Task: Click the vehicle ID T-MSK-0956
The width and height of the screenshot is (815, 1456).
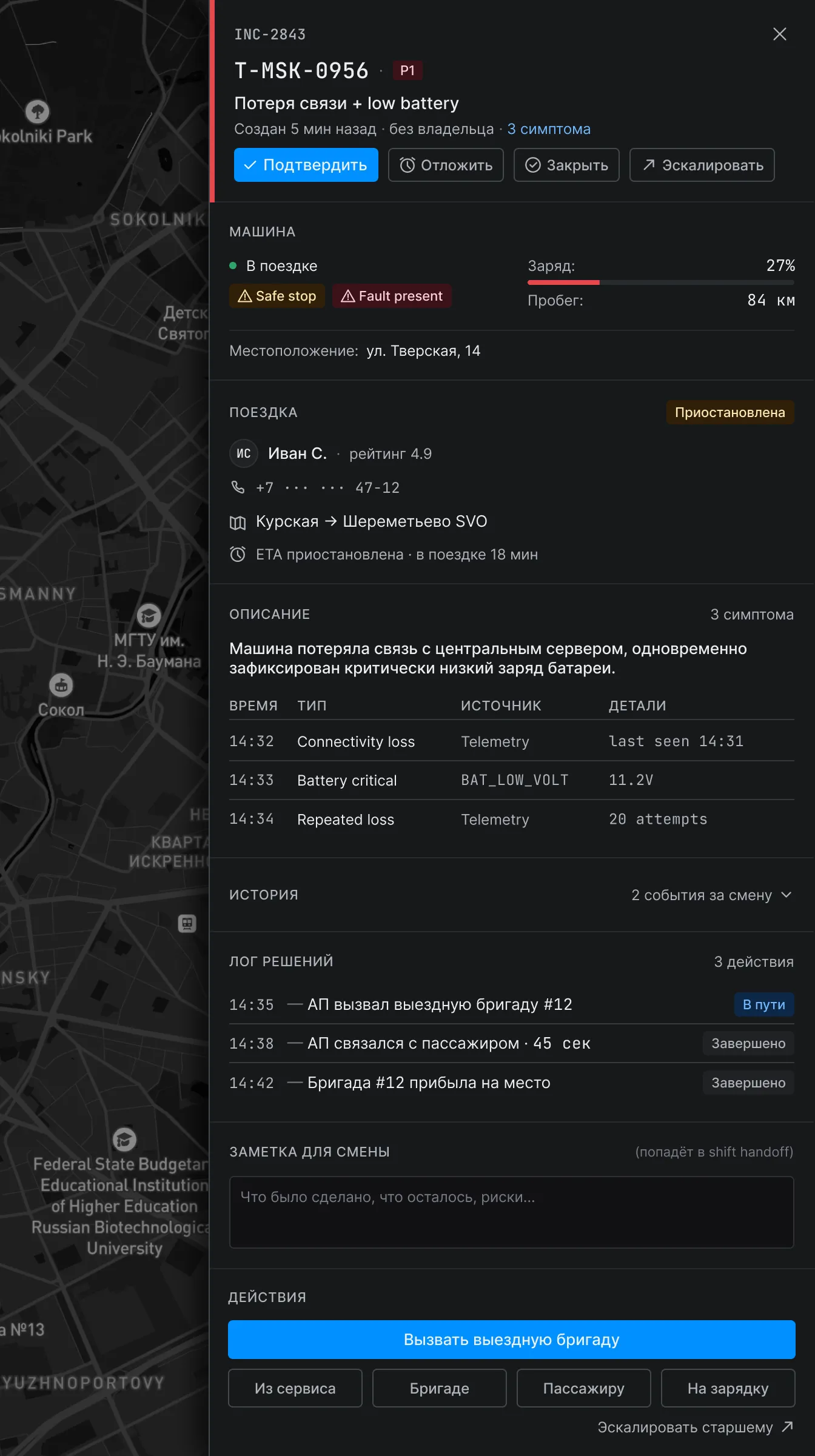Action: click(x=301, y=71)
